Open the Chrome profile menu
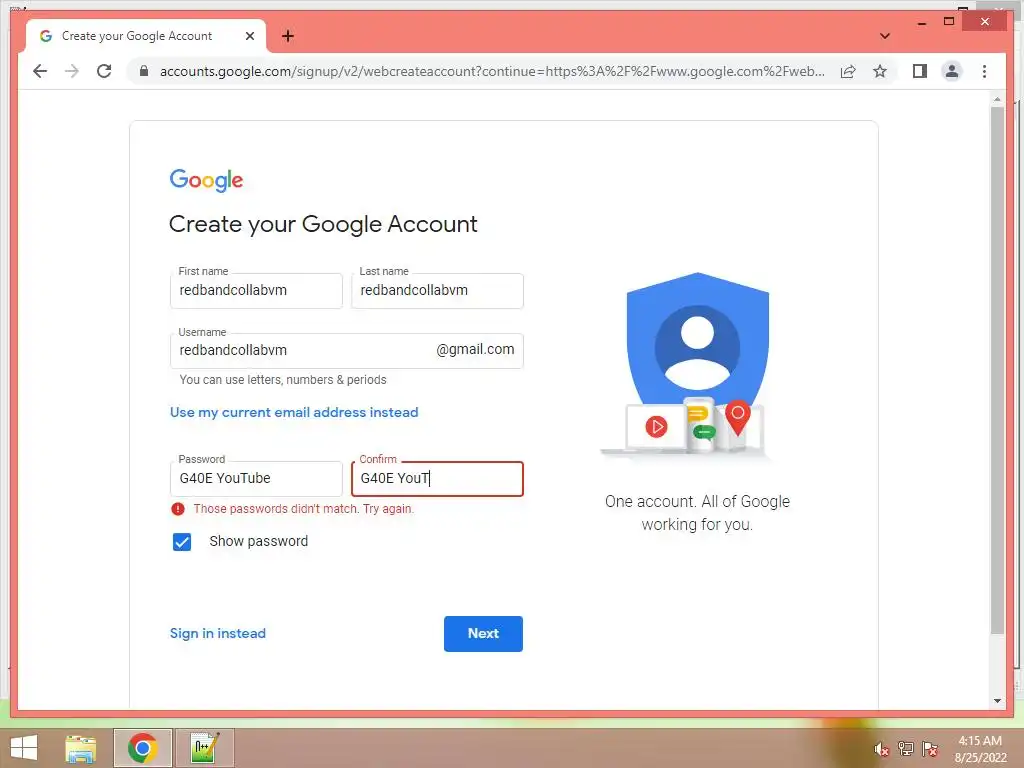The height and width of the screenshot is (768, 1024). pyautogui.click(x=952, y=71)
